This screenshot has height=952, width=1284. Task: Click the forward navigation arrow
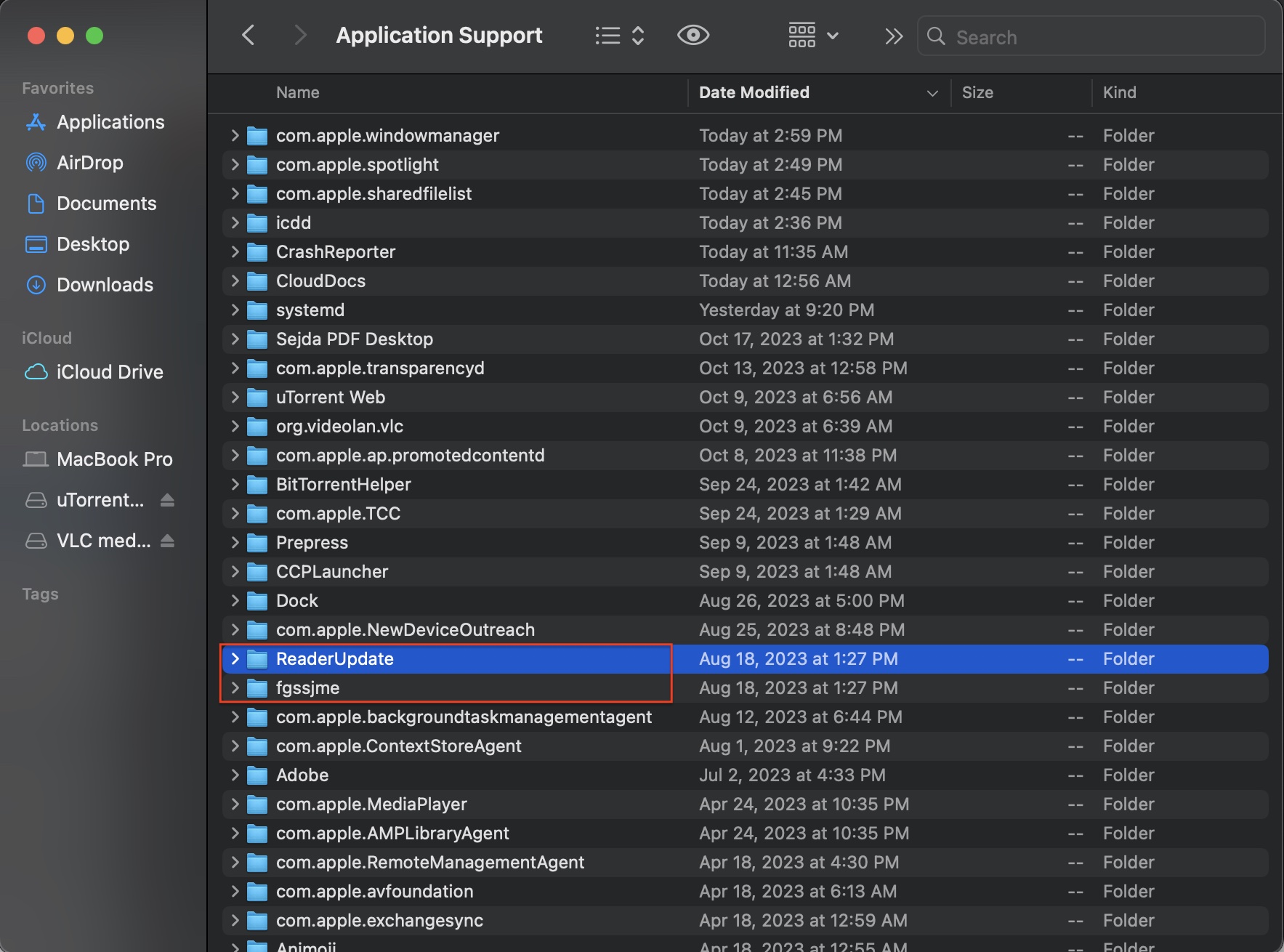click(x=299, y=35)
